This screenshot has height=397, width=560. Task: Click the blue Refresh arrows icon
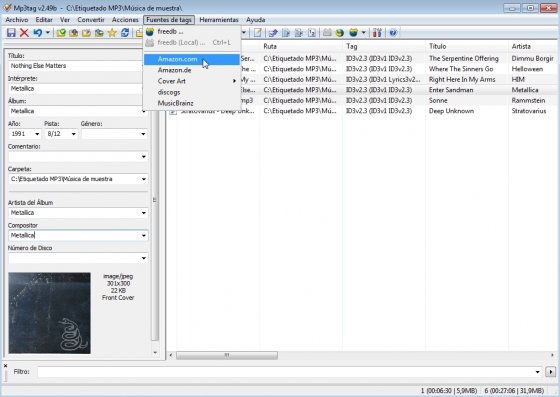coord(125,33)
